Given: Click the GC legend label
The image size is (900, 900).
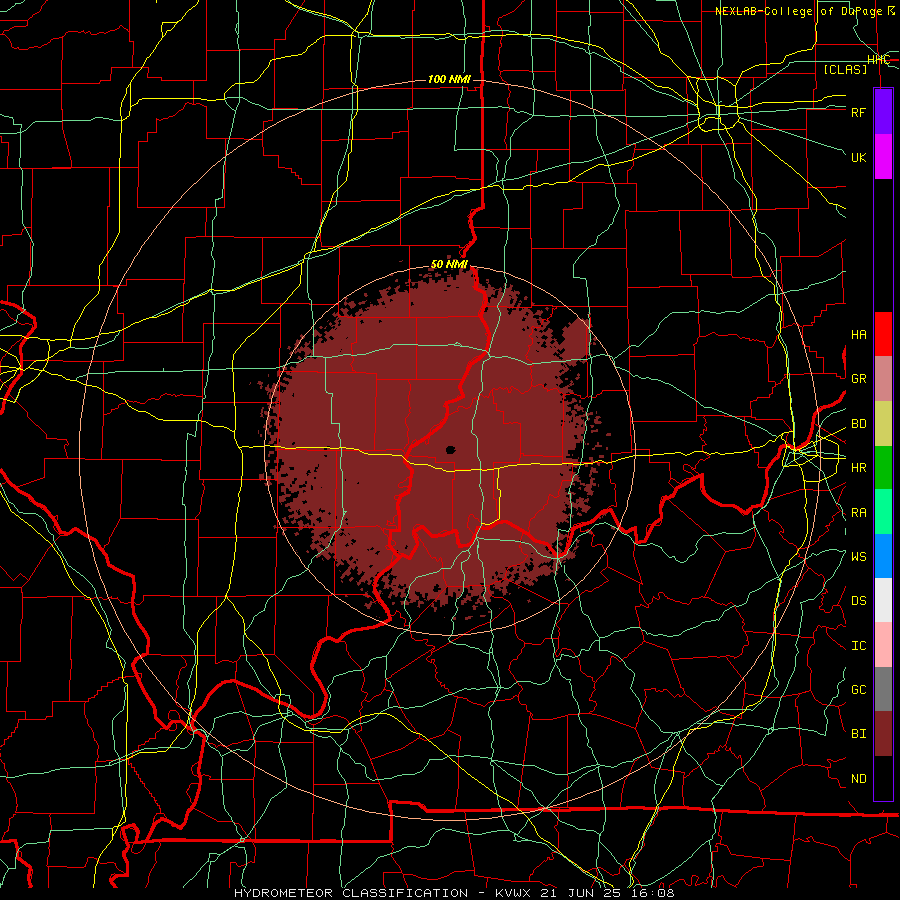Looking at the screenshot, I should (x=859, y=690).
